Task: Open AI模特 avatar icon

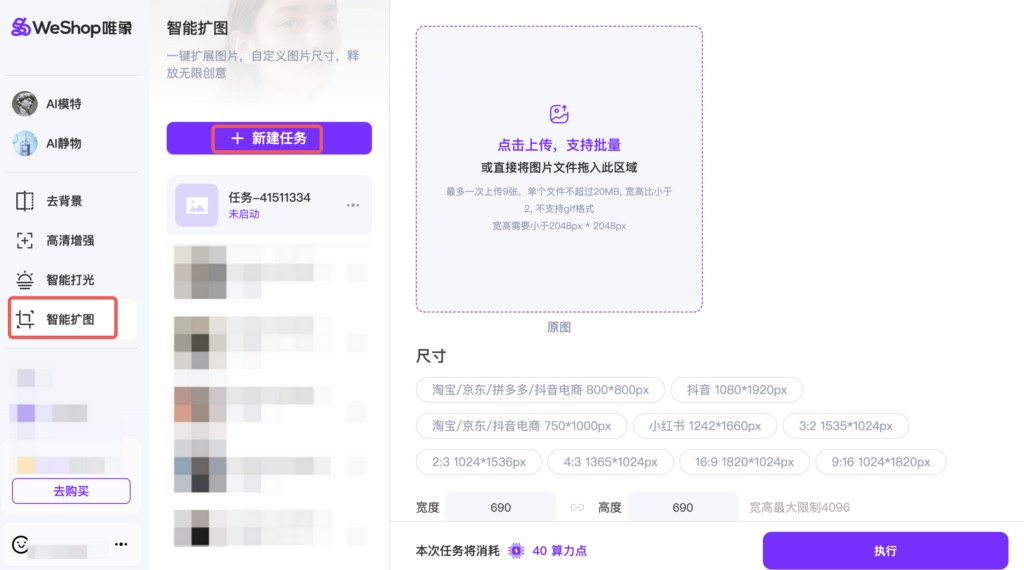Action: point(25,104)
